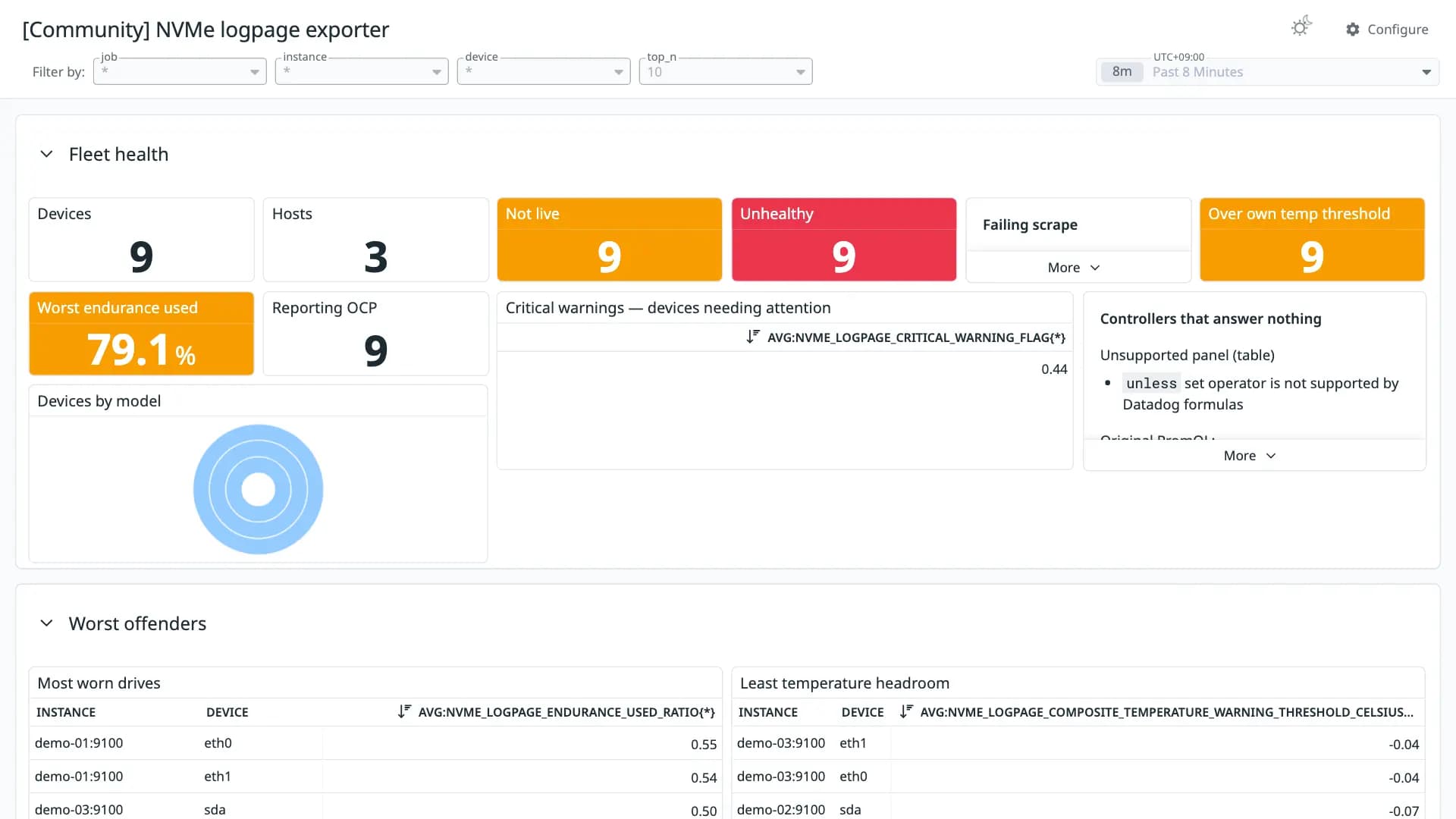Collapse the Worst offenders section

[46, 623]
